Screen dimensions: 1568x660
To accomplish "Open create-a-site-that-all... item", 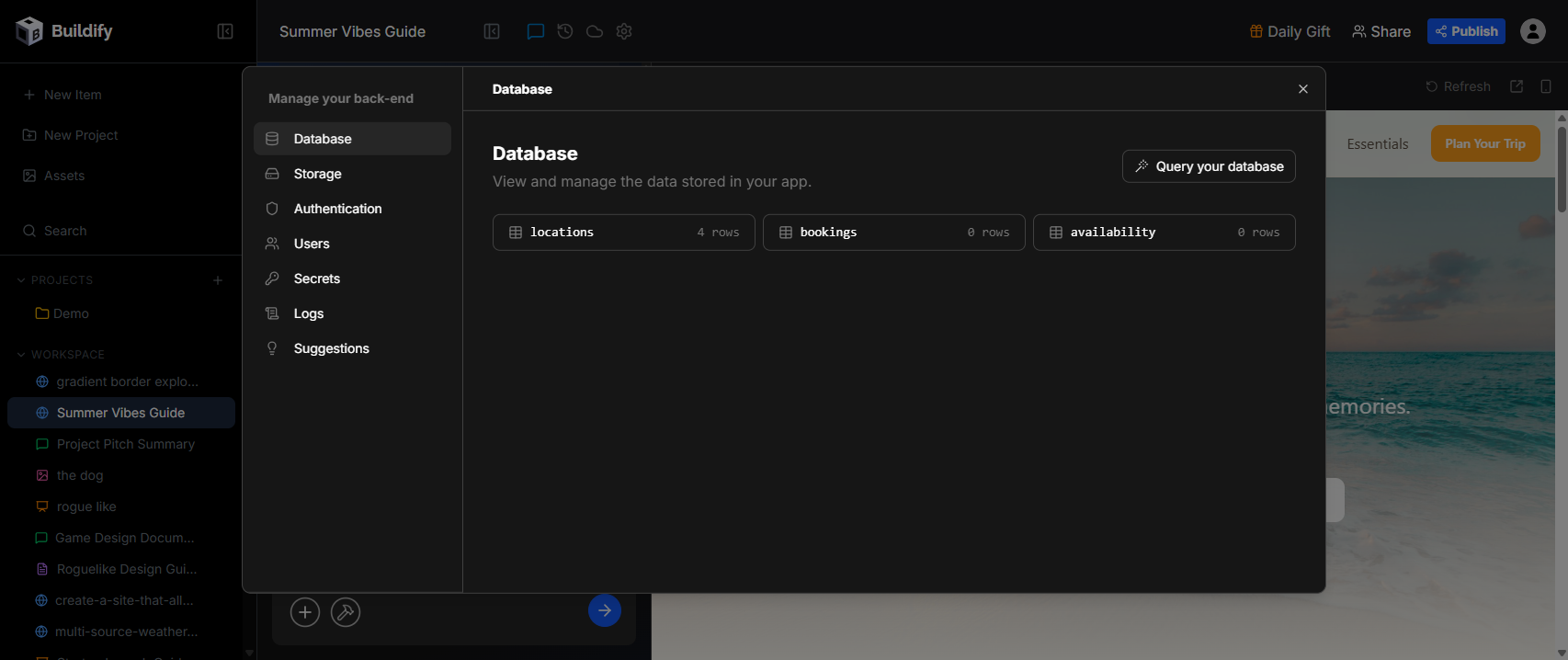I will (x=121, y=600).
